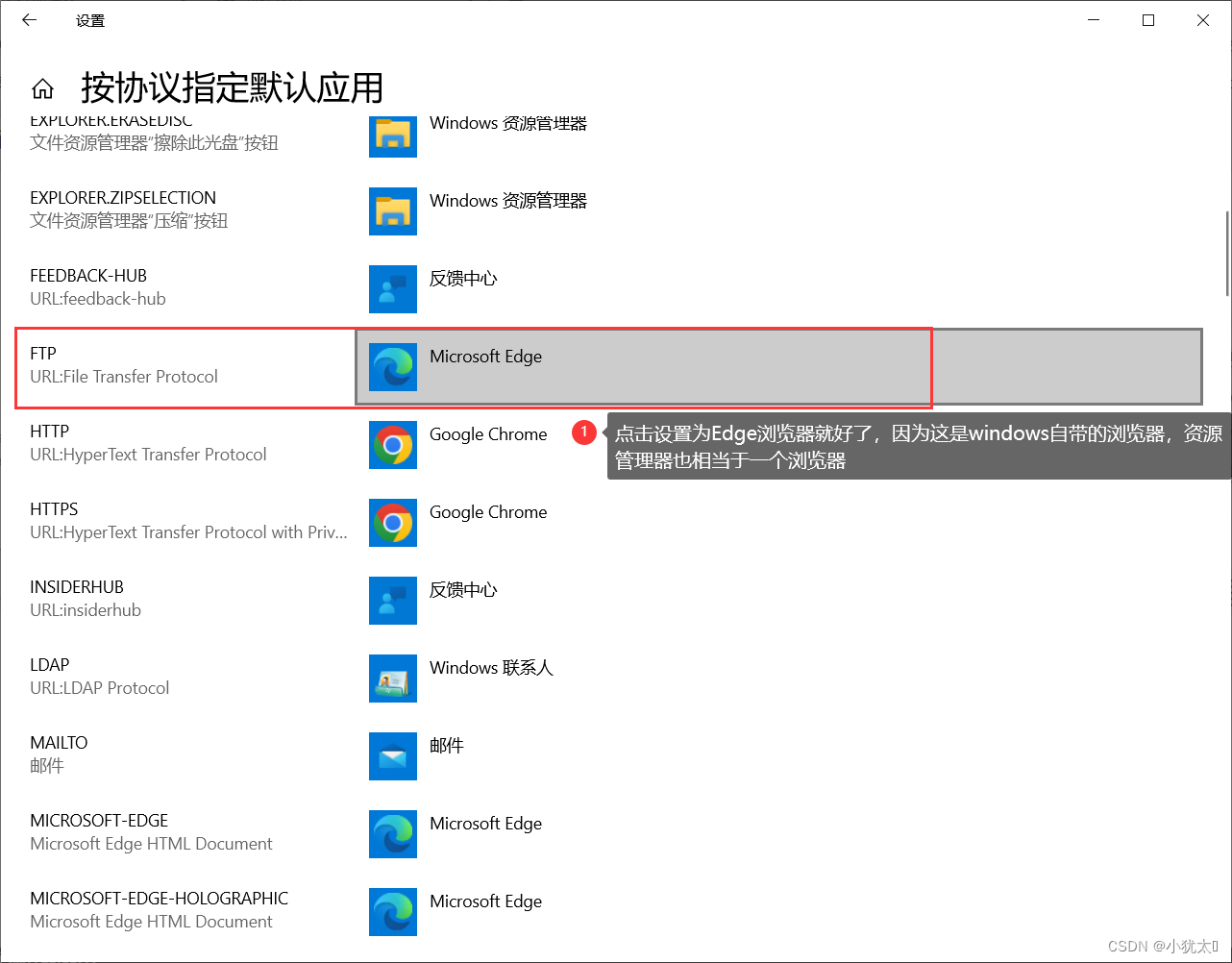Screen dimensions: 1232x963
Task: Click Microsoft Edge label for MICROSOFT-EDGE
Action: [485, 824]
